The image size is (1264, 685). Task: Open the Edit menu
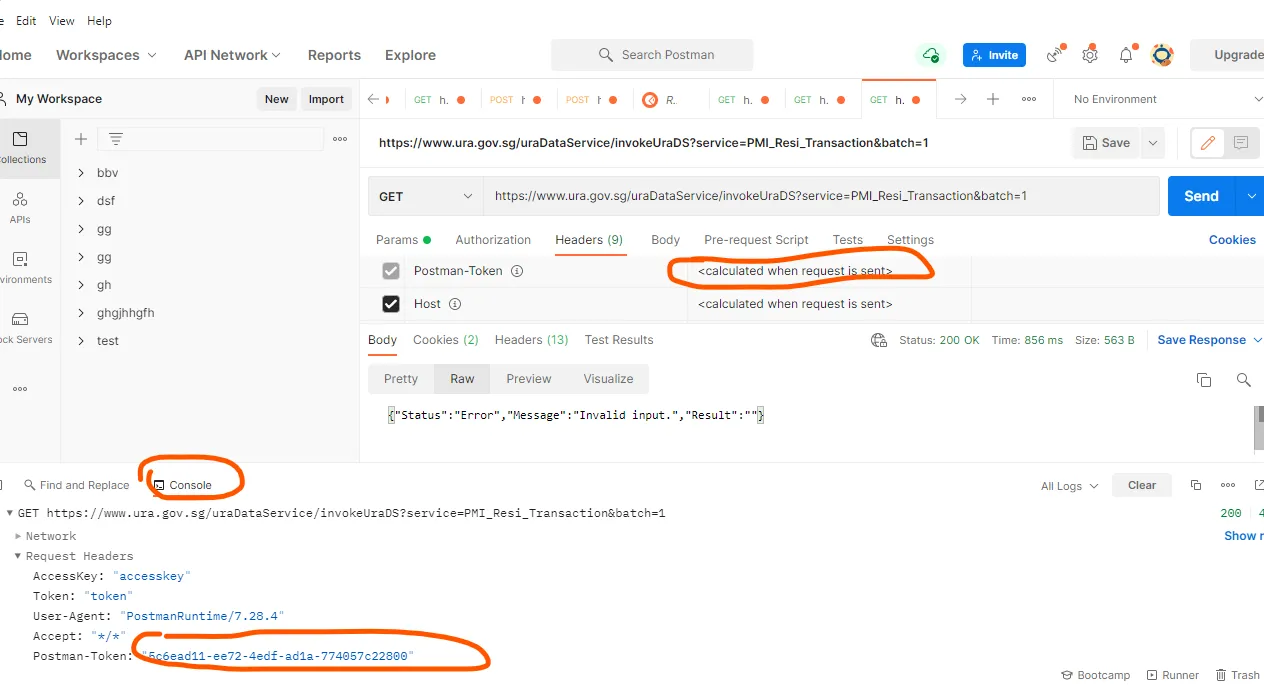pos(26,20)
